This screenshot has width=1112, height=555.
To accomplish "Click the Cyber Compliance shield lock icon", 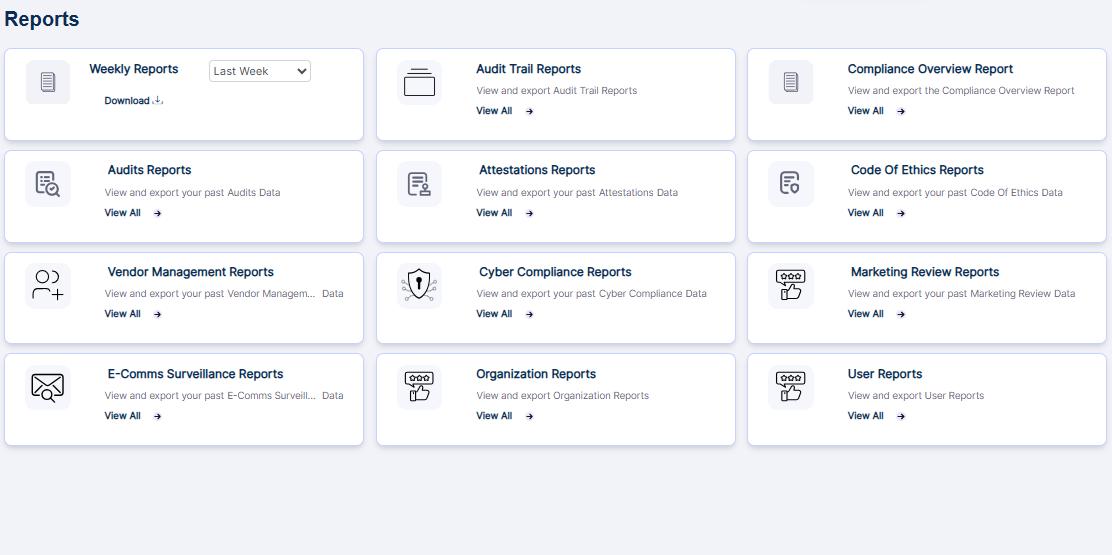I will 419,286.
